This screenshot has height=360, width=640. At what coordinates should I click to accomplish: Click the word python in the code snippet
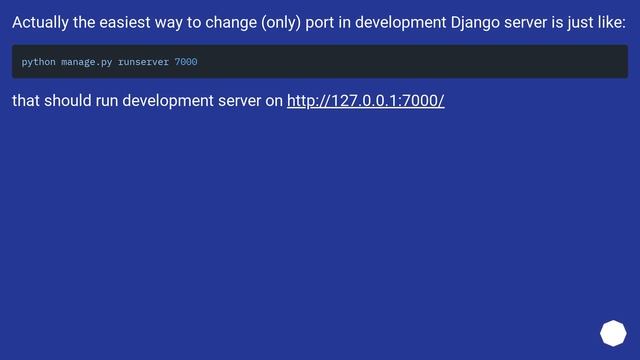(38, 62)
